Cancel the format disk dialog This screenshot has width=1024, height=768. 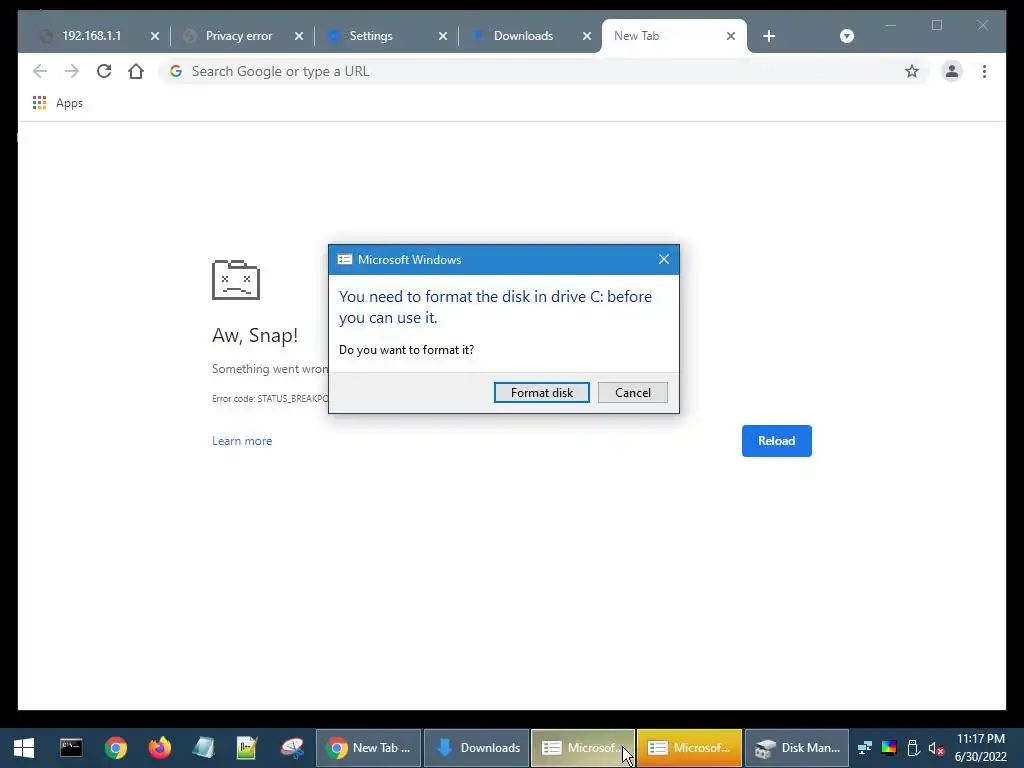(632, 392)
